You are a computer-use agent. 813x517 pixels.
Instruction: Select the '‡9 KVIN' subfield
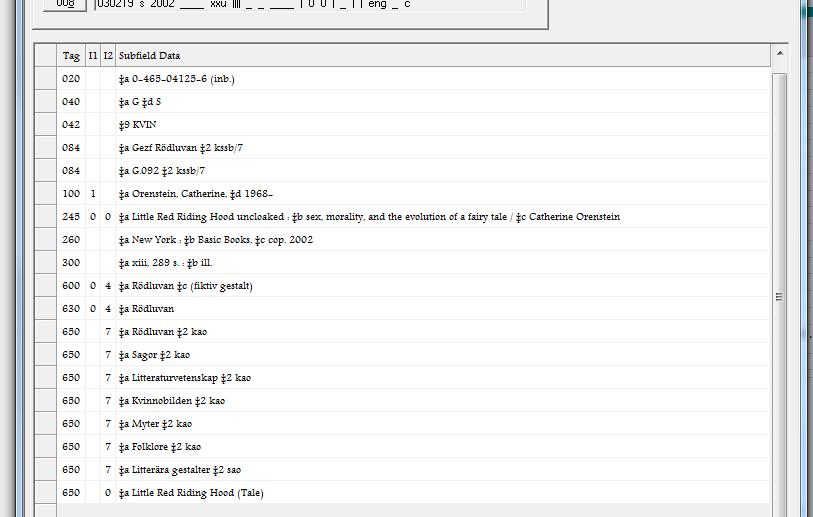pyautogui.click(x=137, y=125)
